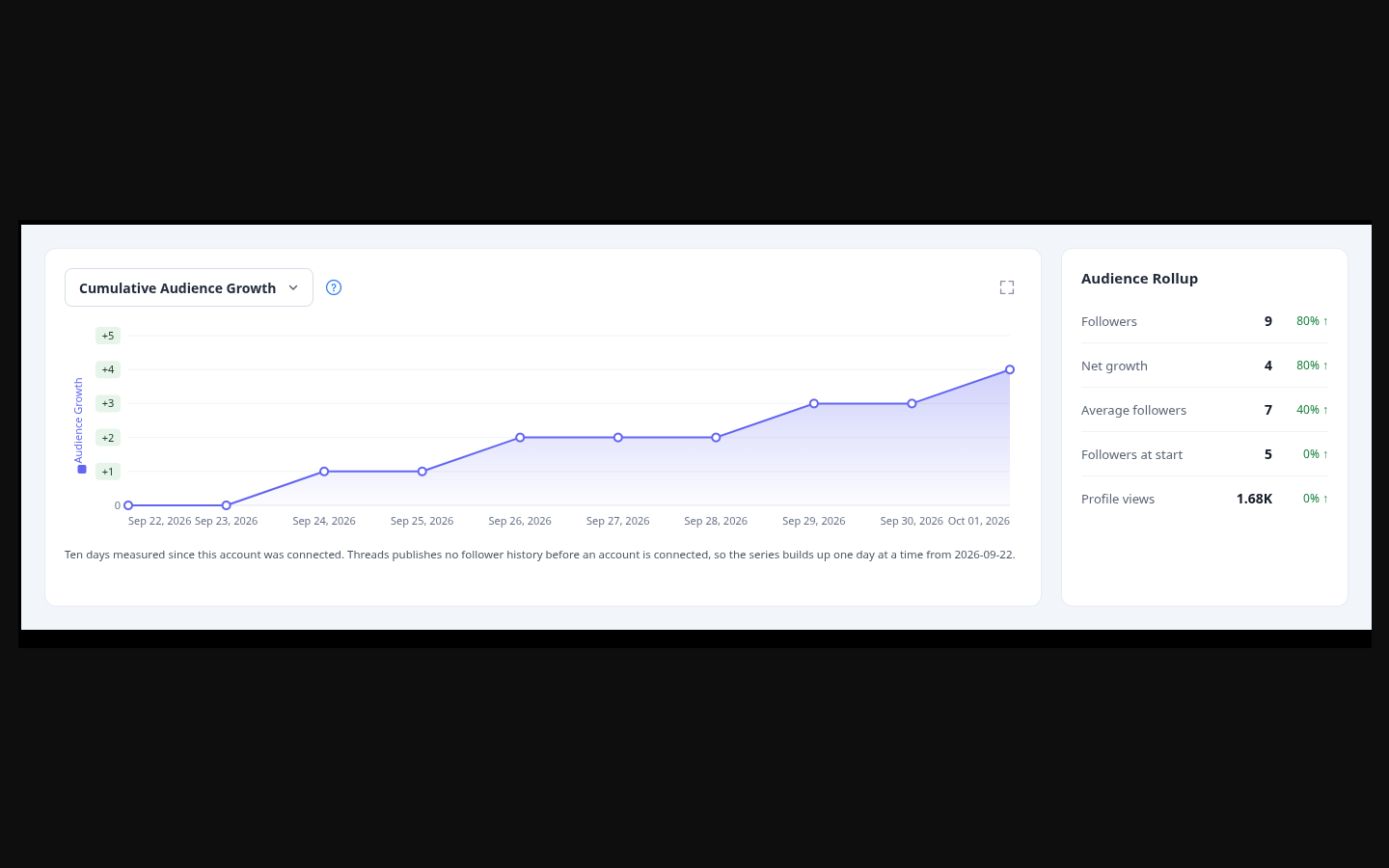Click the Sep 28, 2026 data point
1389x868 pixels.
tap(716, 438)
